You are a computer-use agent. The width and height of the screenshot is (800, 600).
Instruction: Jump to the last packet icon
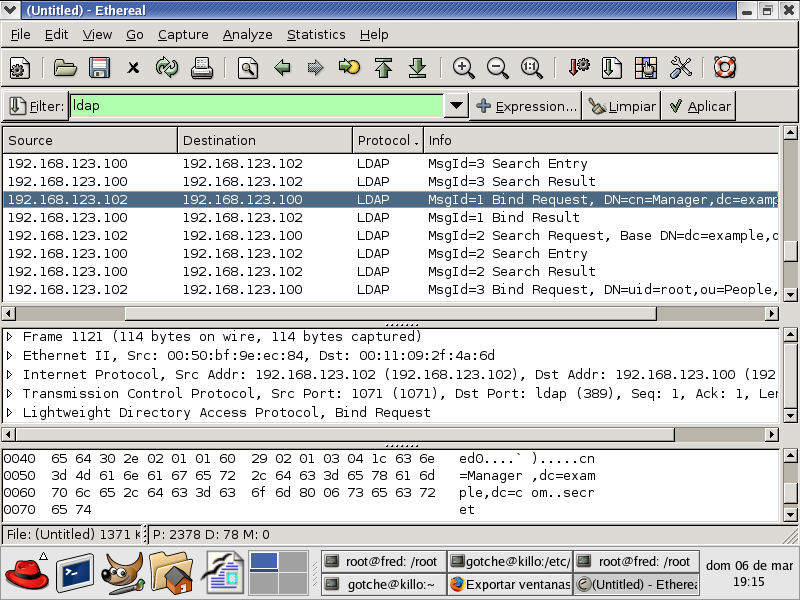(417, 67)
